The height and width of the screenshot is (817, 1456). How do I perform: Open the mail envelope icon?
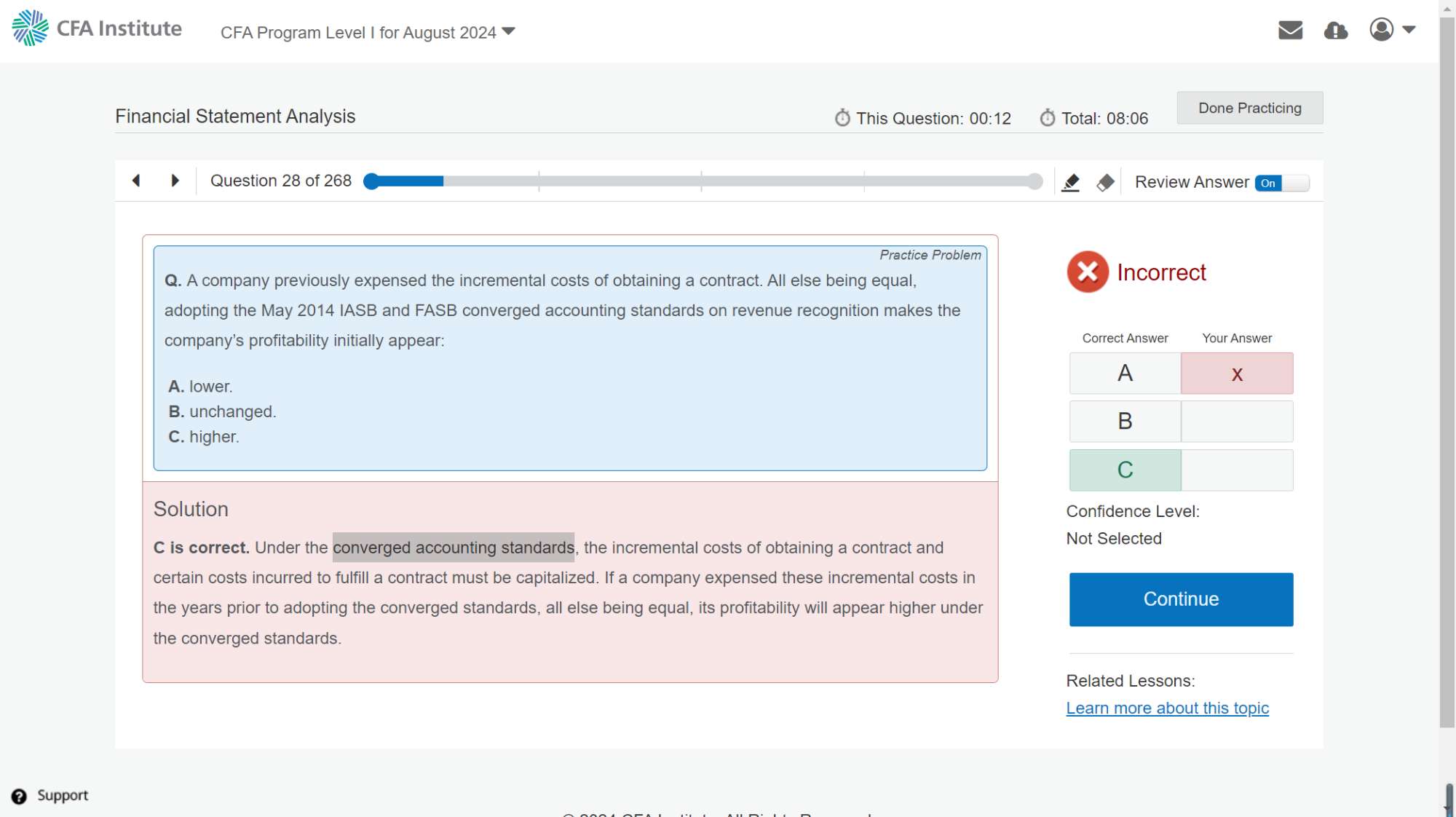(1290, 30)
